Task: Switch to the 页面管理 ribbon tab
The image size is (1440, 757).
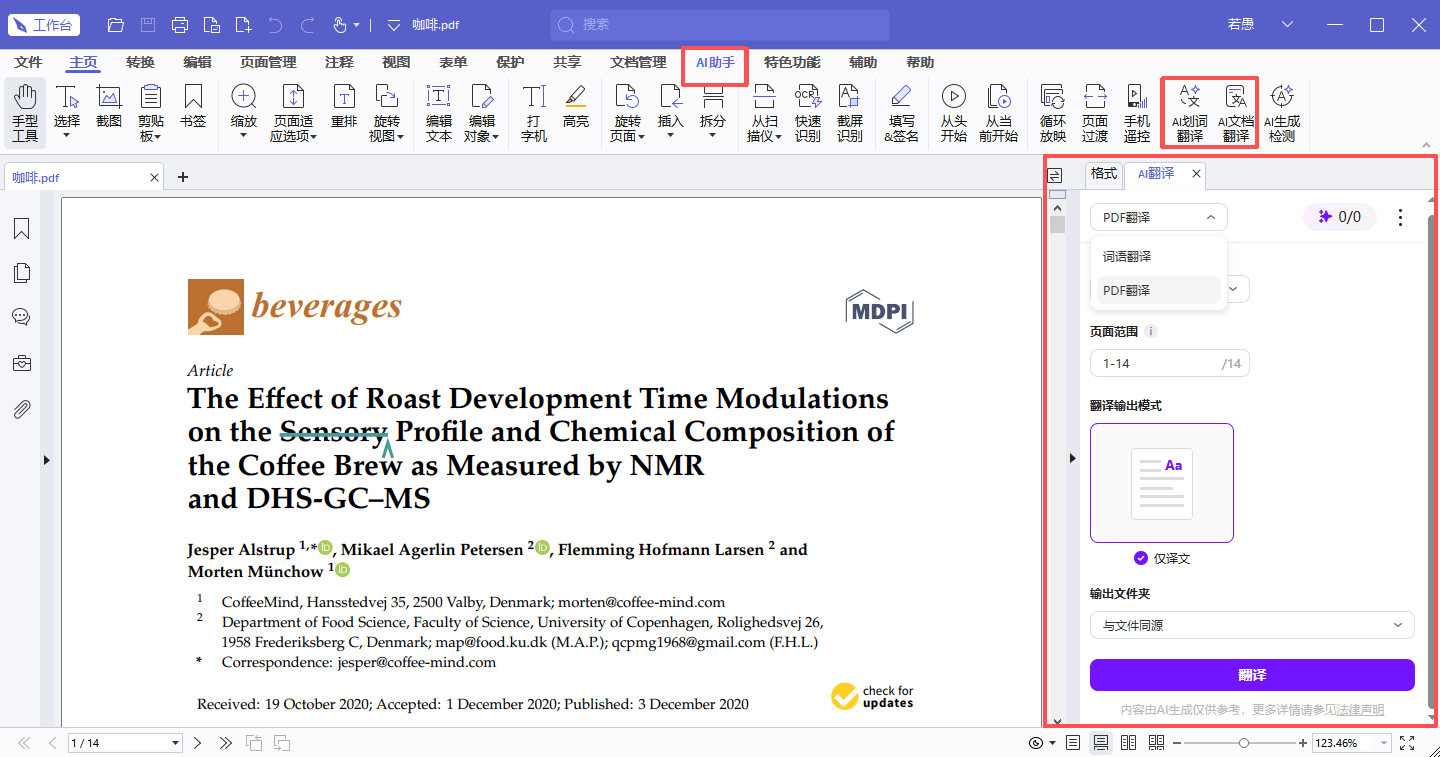Action: [x=268, y=62]
